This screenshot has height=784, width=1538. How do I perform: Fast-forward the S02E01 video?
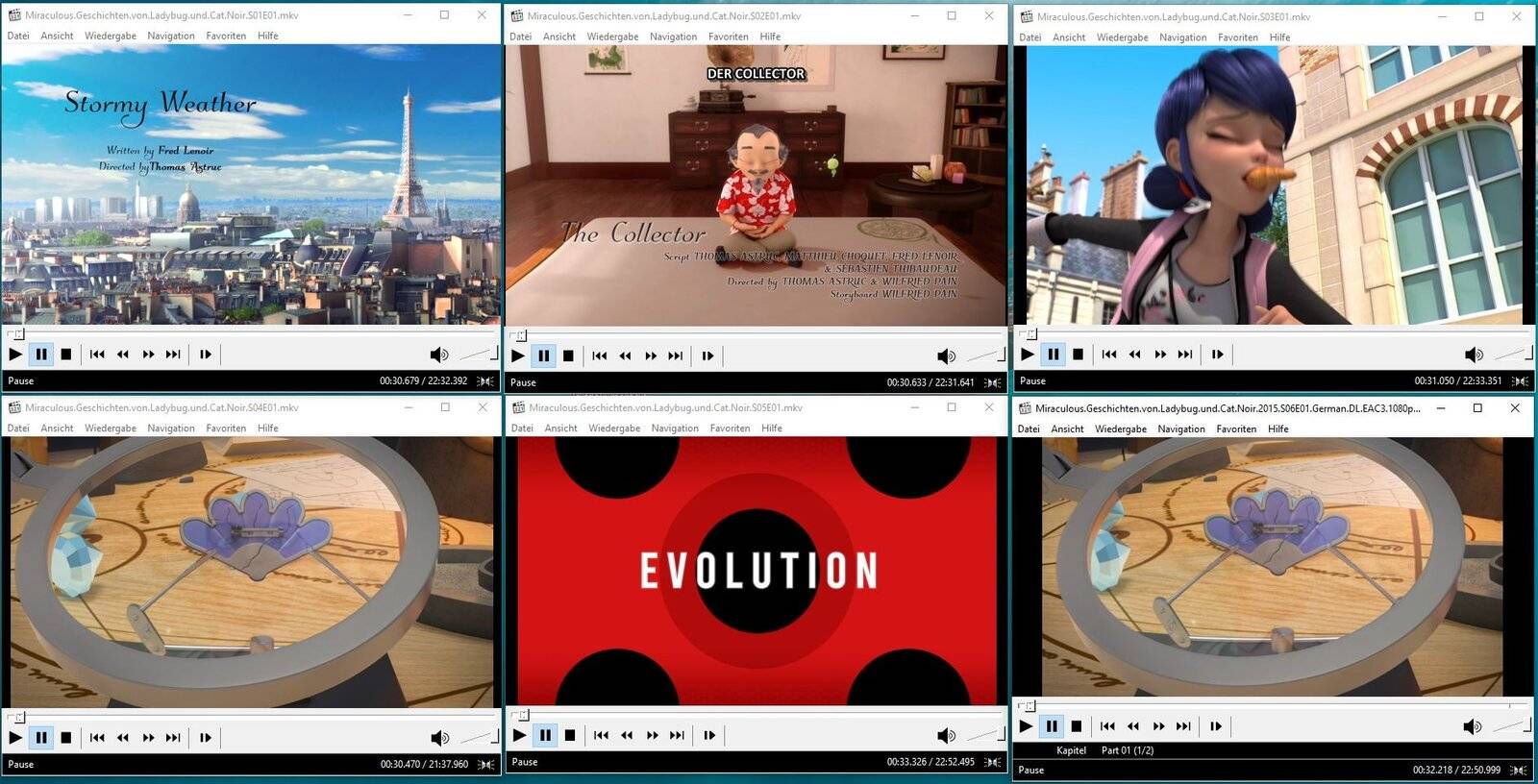[651, 356]
